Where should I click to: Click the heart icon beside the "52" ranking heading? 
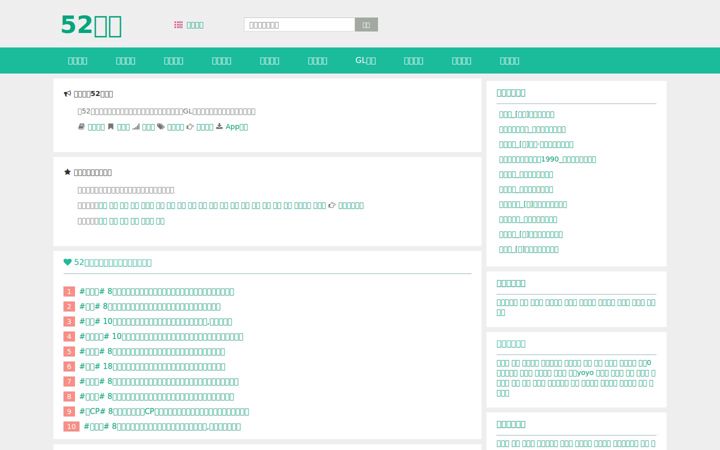[x=68, y=262]
